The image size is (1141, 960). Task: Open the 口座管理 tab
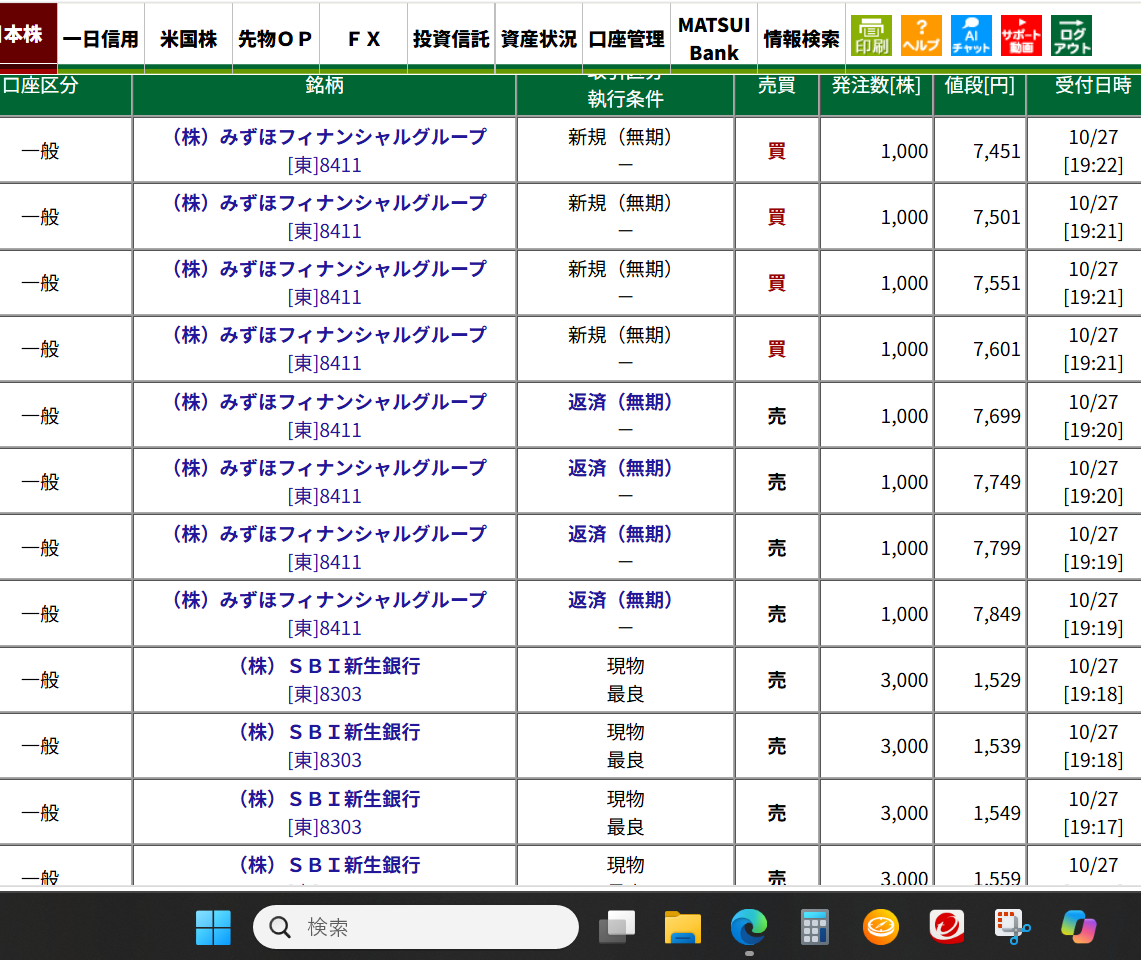point(627,39)
